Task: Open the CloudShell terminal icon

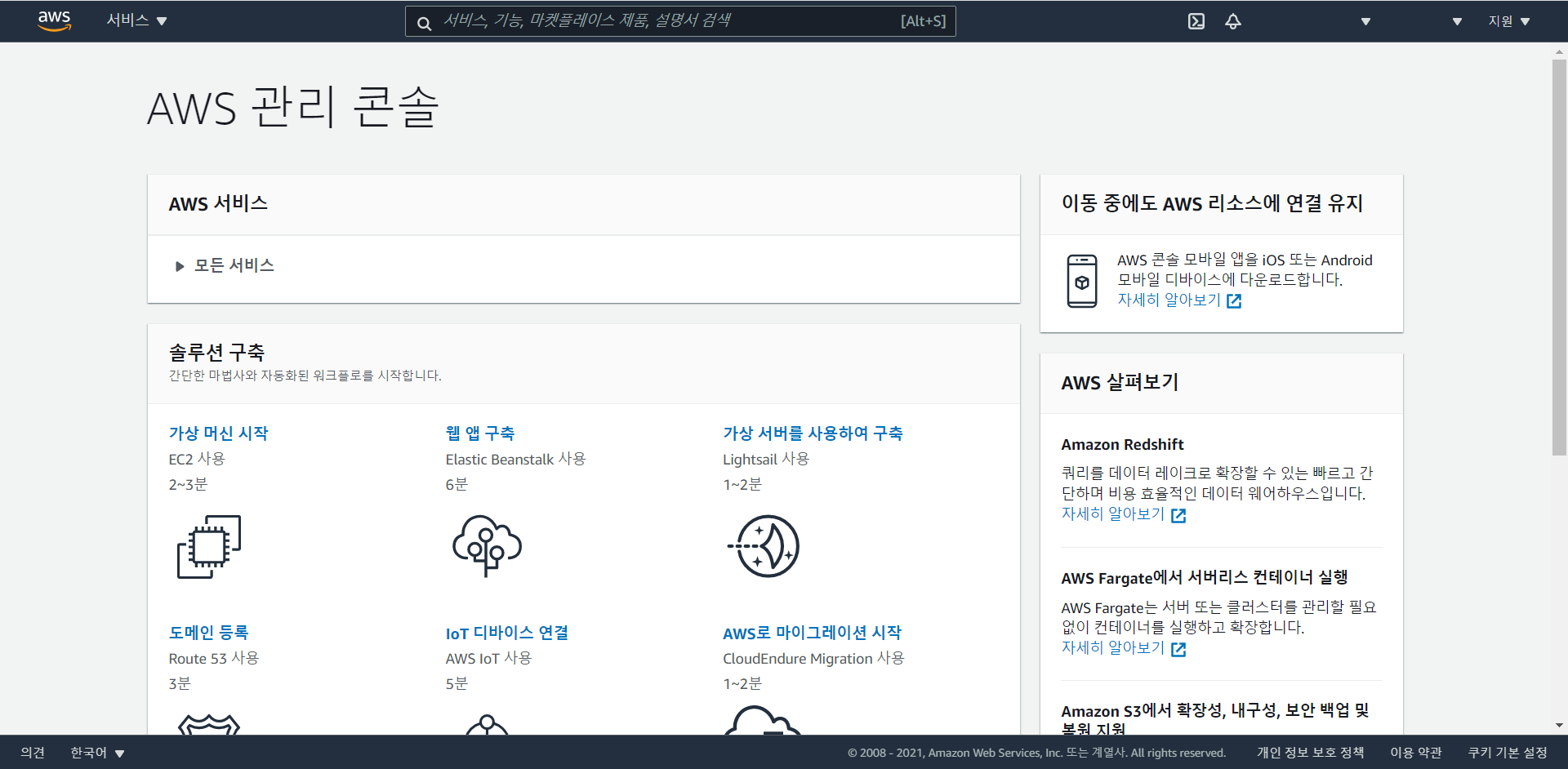Action: pos(1196,21)
